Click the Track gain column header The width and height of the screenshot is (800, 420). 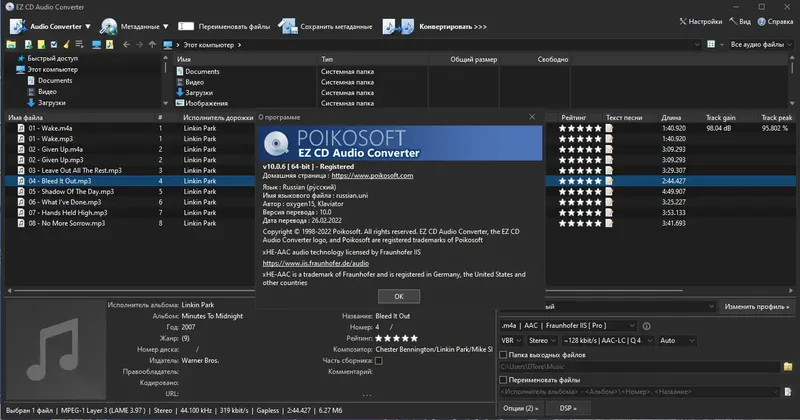pos(720,117)
